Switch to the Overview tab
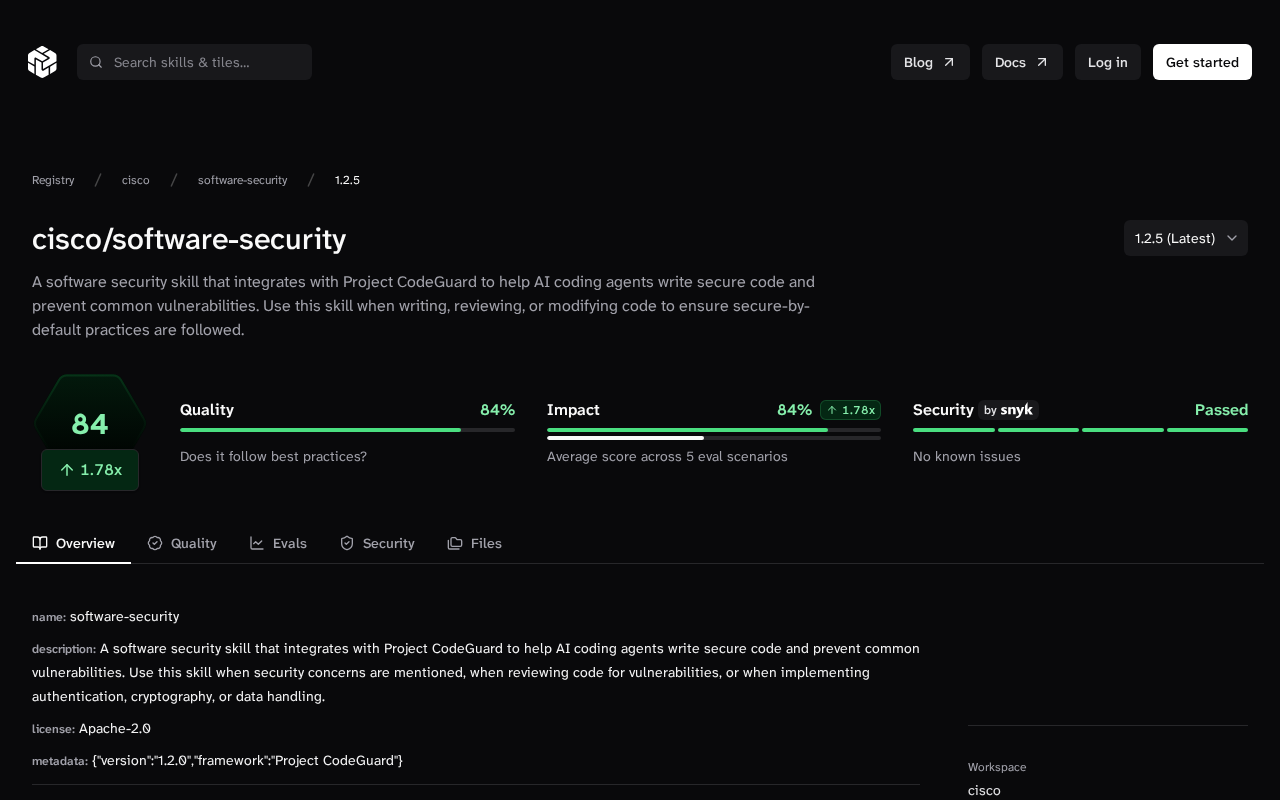This screenshot has height=800, width=1280. tap(73, 543)
